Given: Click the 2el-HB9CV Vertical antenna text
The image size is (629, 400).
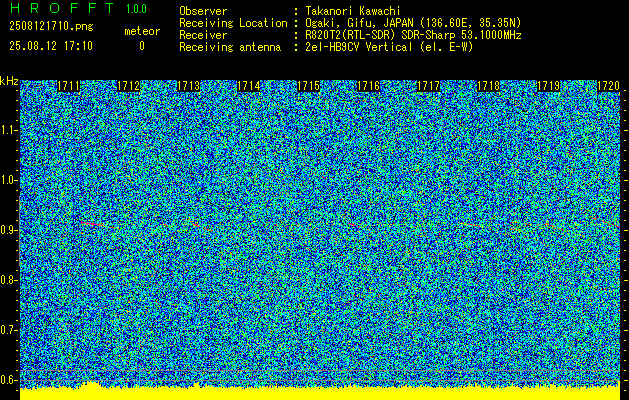Looking at the screenshot, I should point(389,47).
